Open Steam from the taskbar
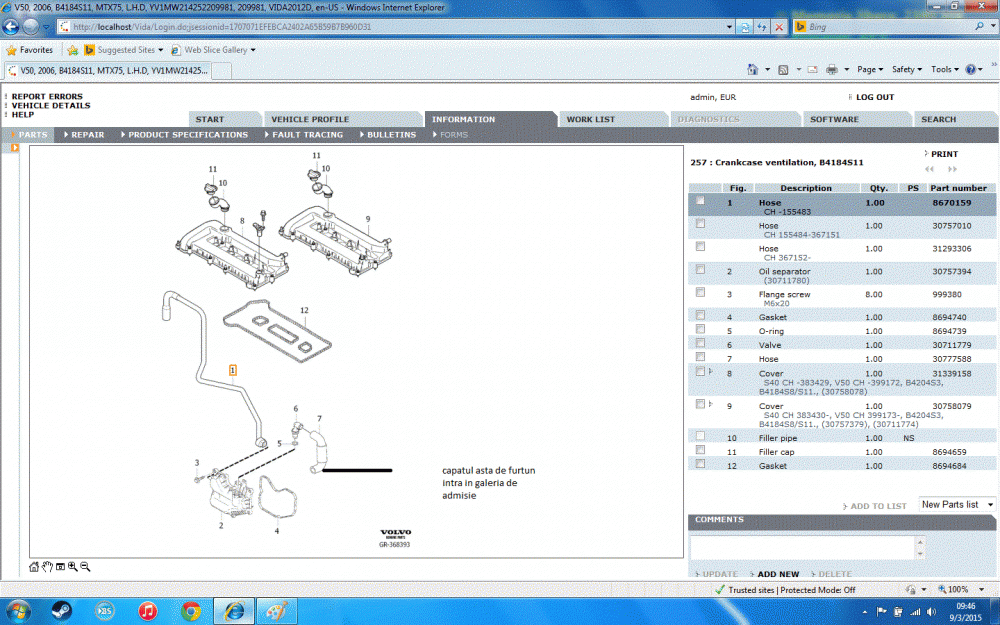Image resolution: width=1000 pixels, height=625 pixels. (x=62, y=611)
